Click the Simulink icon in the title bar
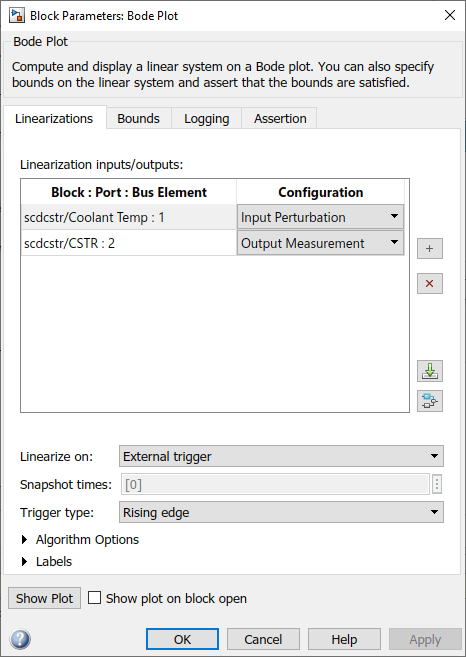This screenshot has width=466, height=657. click(17, 16)
